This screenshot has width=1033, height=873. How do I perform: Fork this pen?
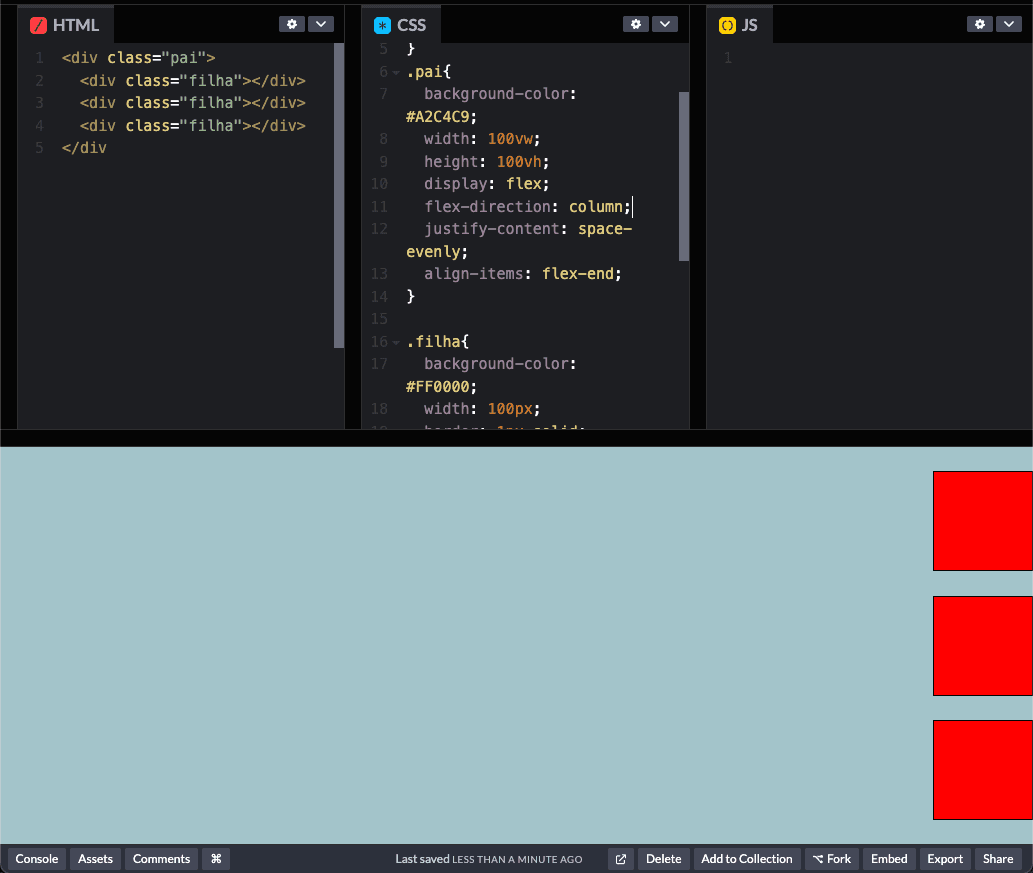click(x=831, y=859)
